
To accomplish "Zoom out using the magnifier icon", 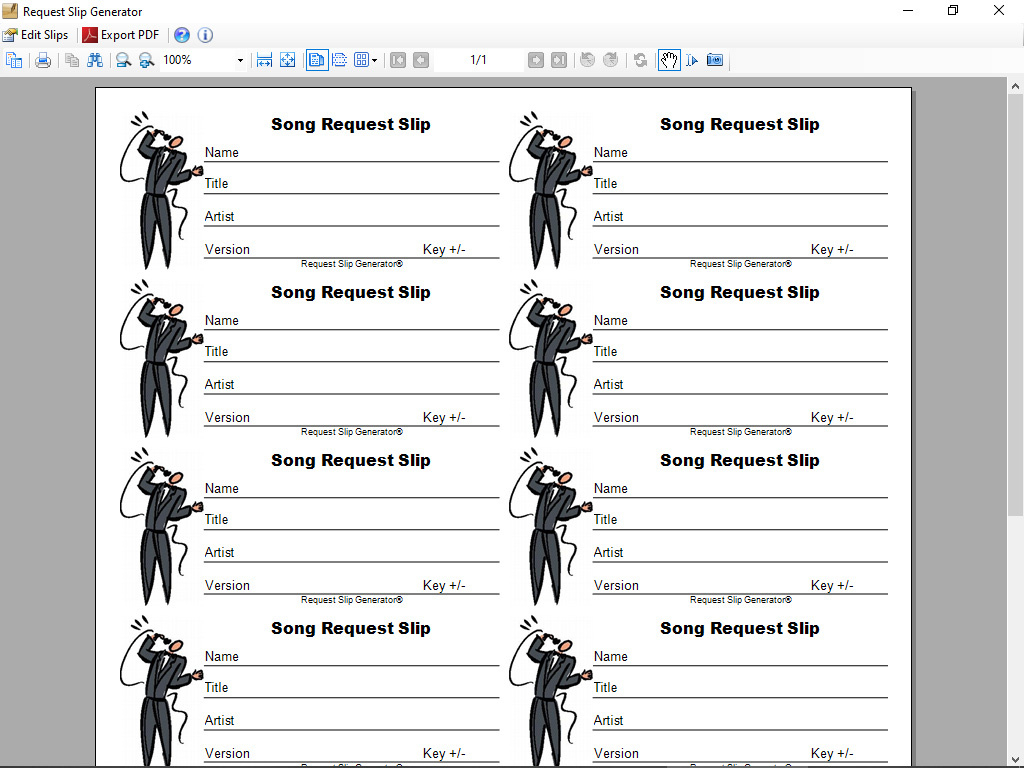I will point(122,60).
